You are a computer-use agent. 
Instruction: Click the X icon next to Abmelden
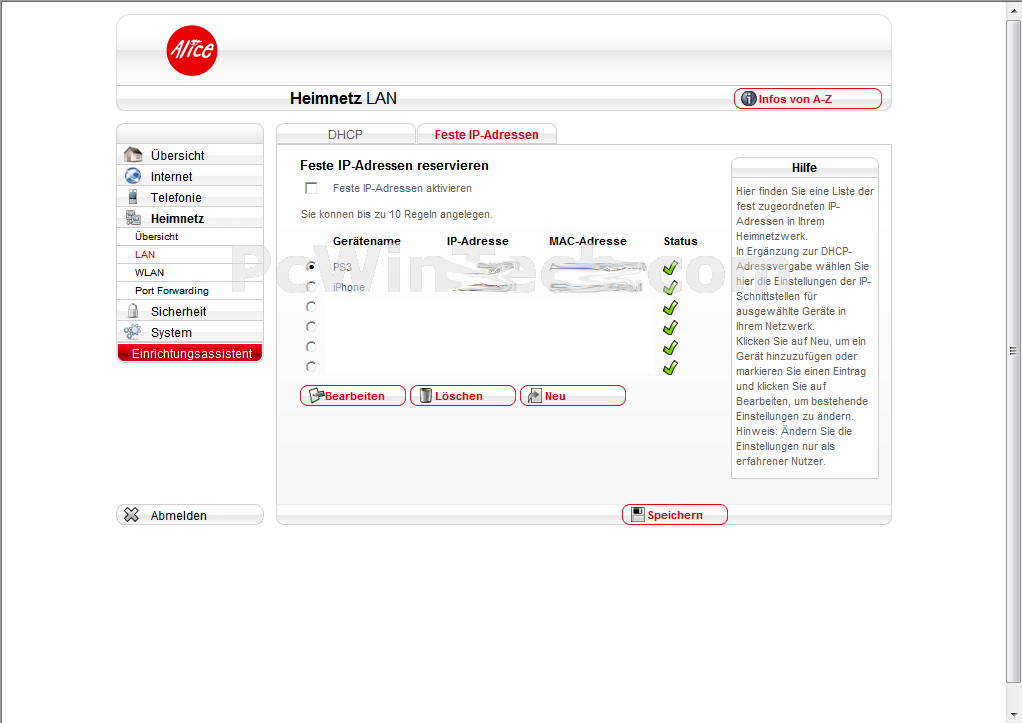click(x=132, y=515)
